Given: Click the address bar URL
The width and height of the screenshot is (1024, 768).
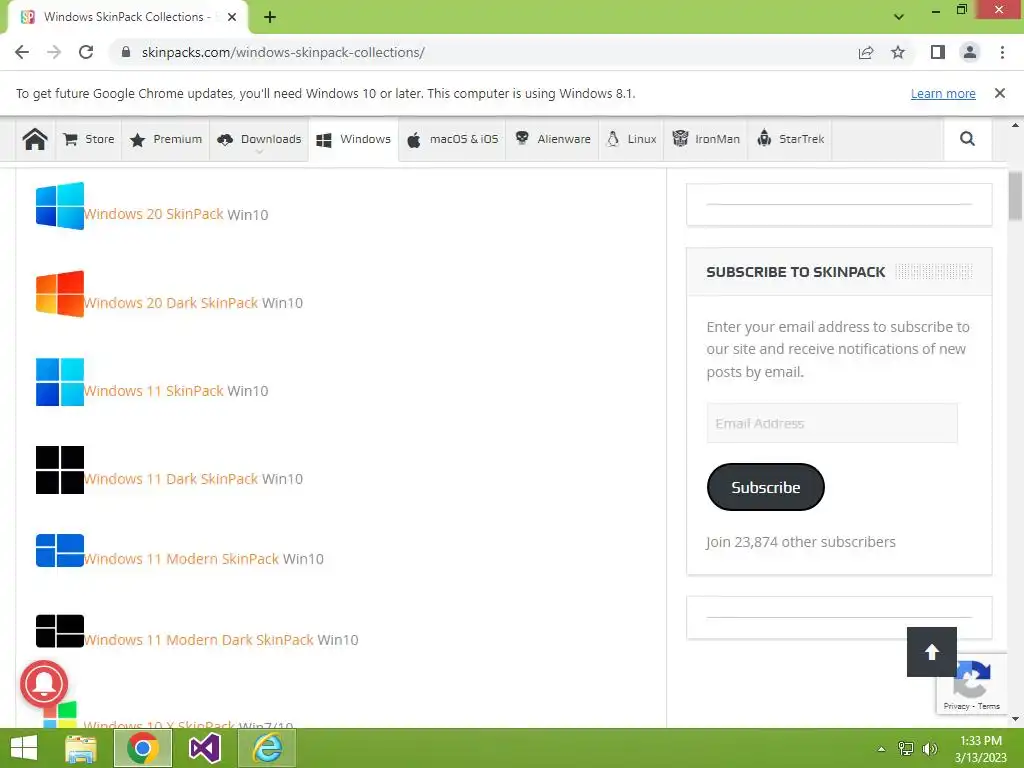Looking at the screenshot, I should click(283, 52).
